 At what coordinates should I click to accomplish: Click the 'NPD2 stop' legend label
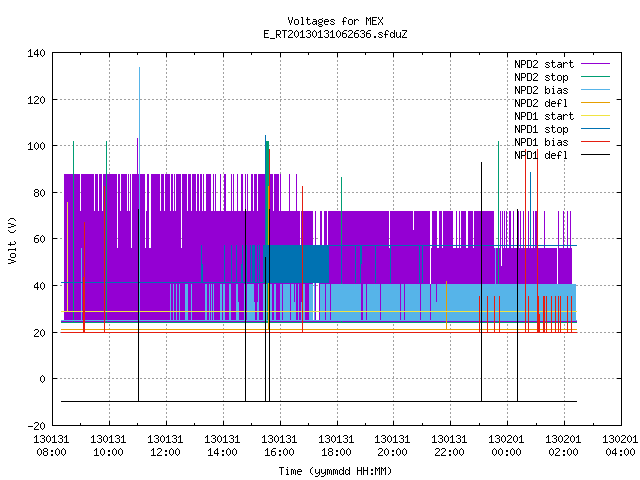pyautogui.click(x=541, y=77)
